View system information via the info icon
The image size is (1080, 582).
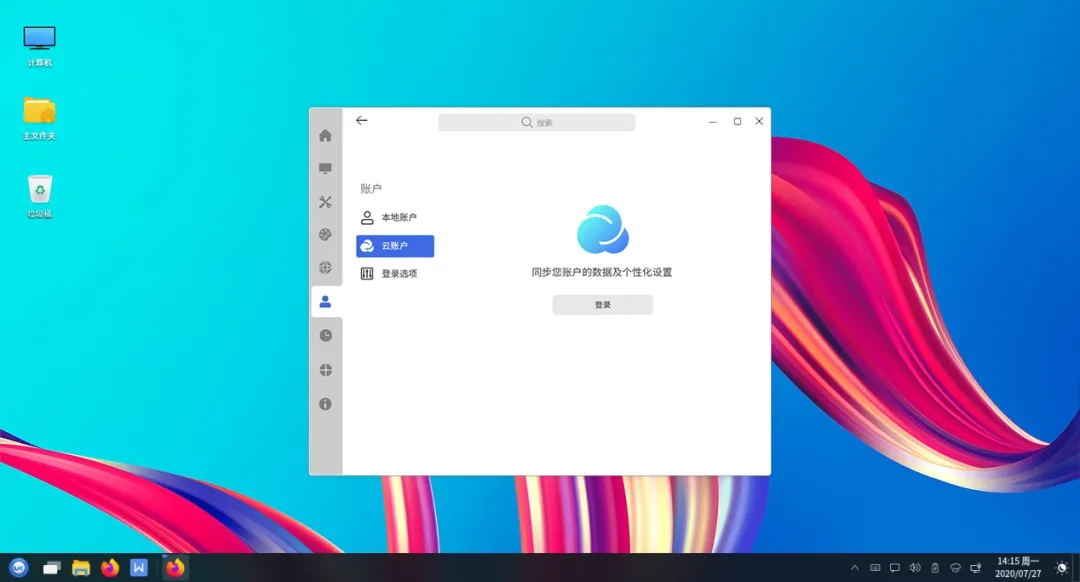324,404
